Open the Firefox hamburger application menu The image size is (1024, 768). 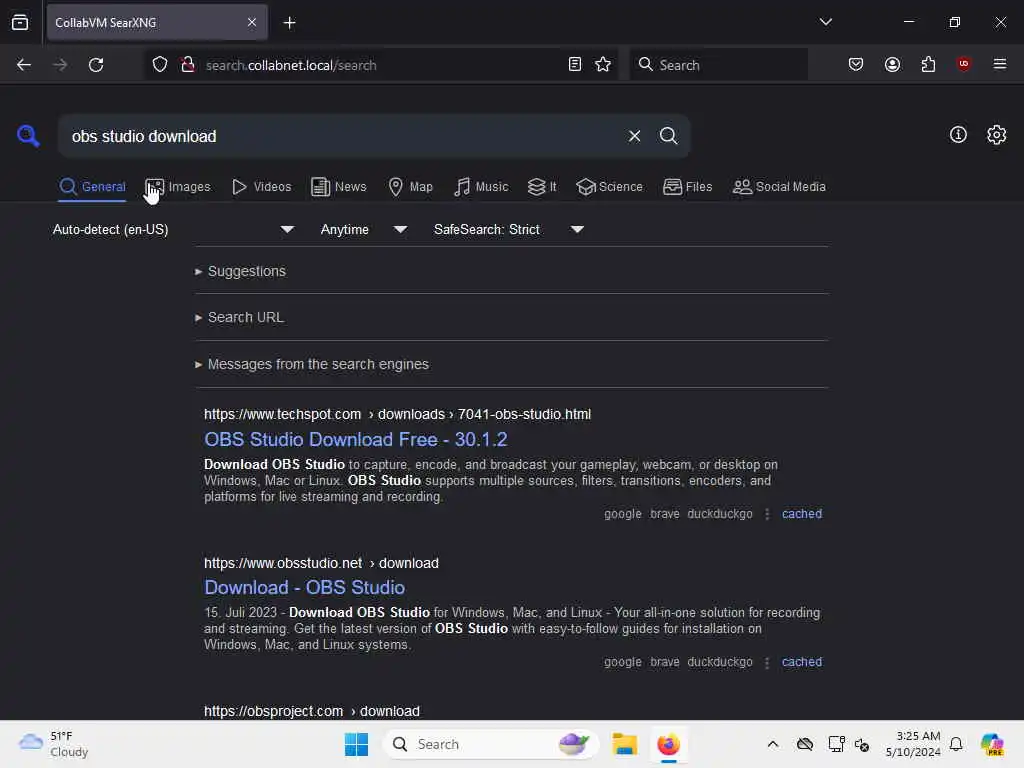pyautogui.click(x=1000, y=64)
